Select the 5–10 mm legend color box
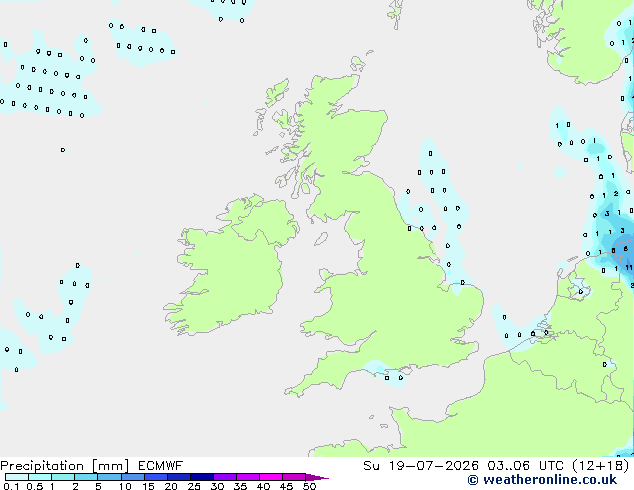634x490 pixels. (109, 477)
